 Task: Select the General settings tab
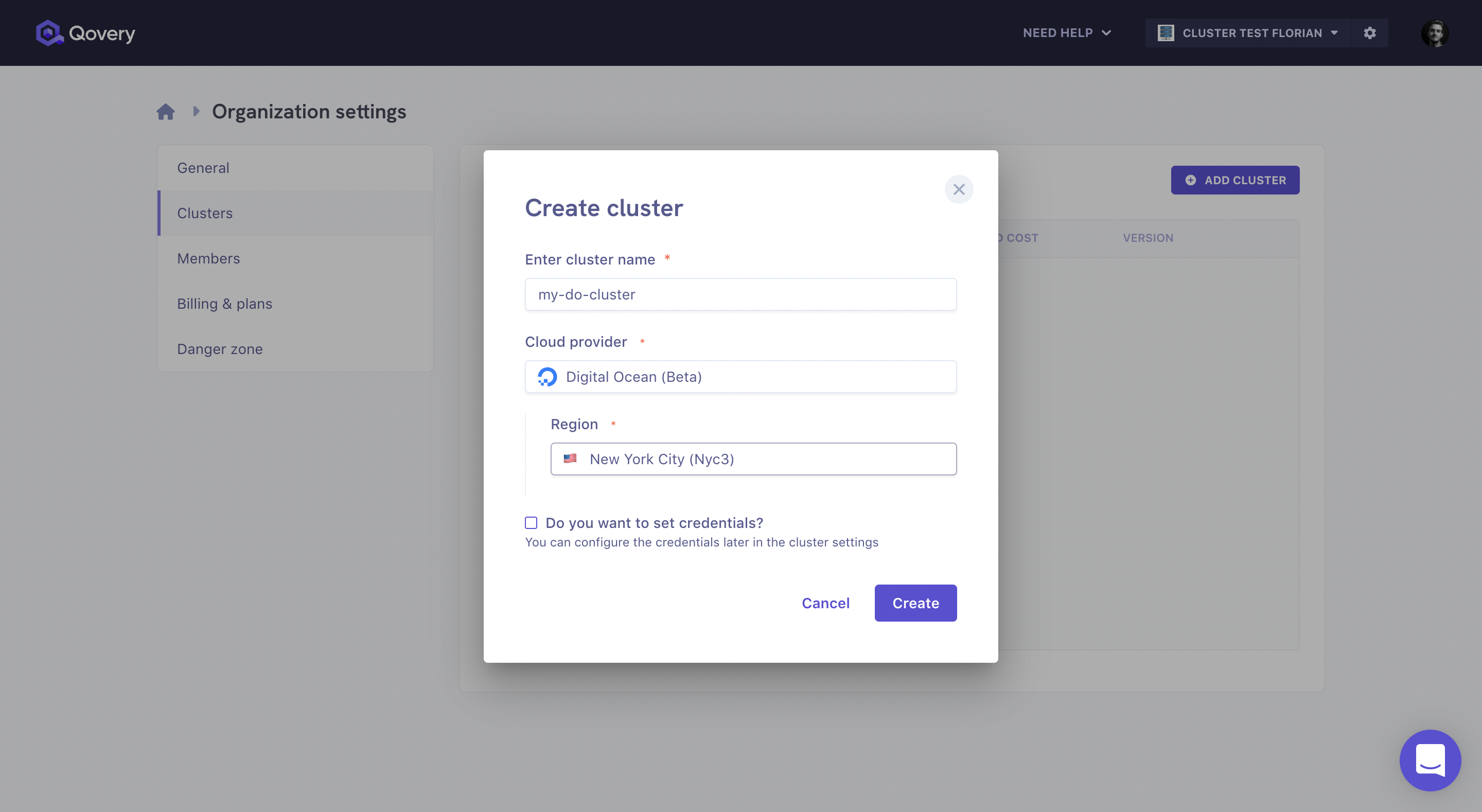[203, 168]
